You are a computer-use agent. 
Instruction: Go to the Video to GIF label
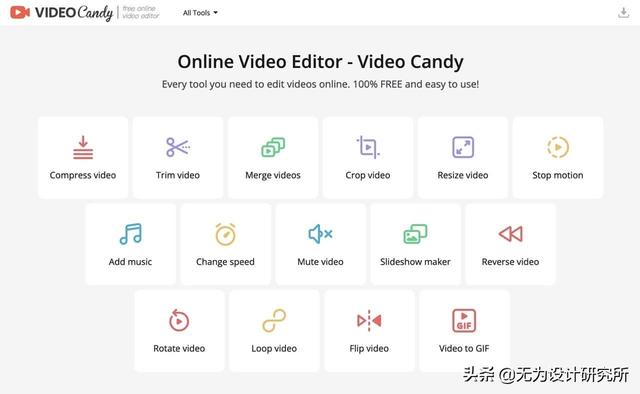click(464, 348)
